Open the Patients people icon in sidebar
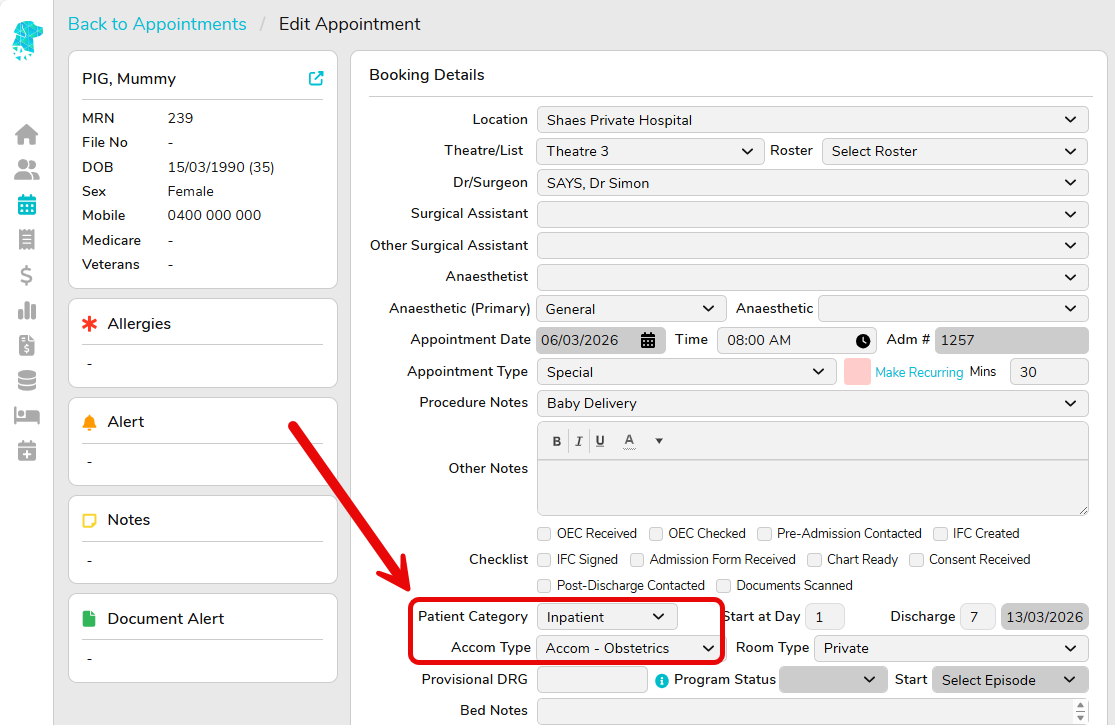This screenshot has height=725, width=1115. [27, 170]
